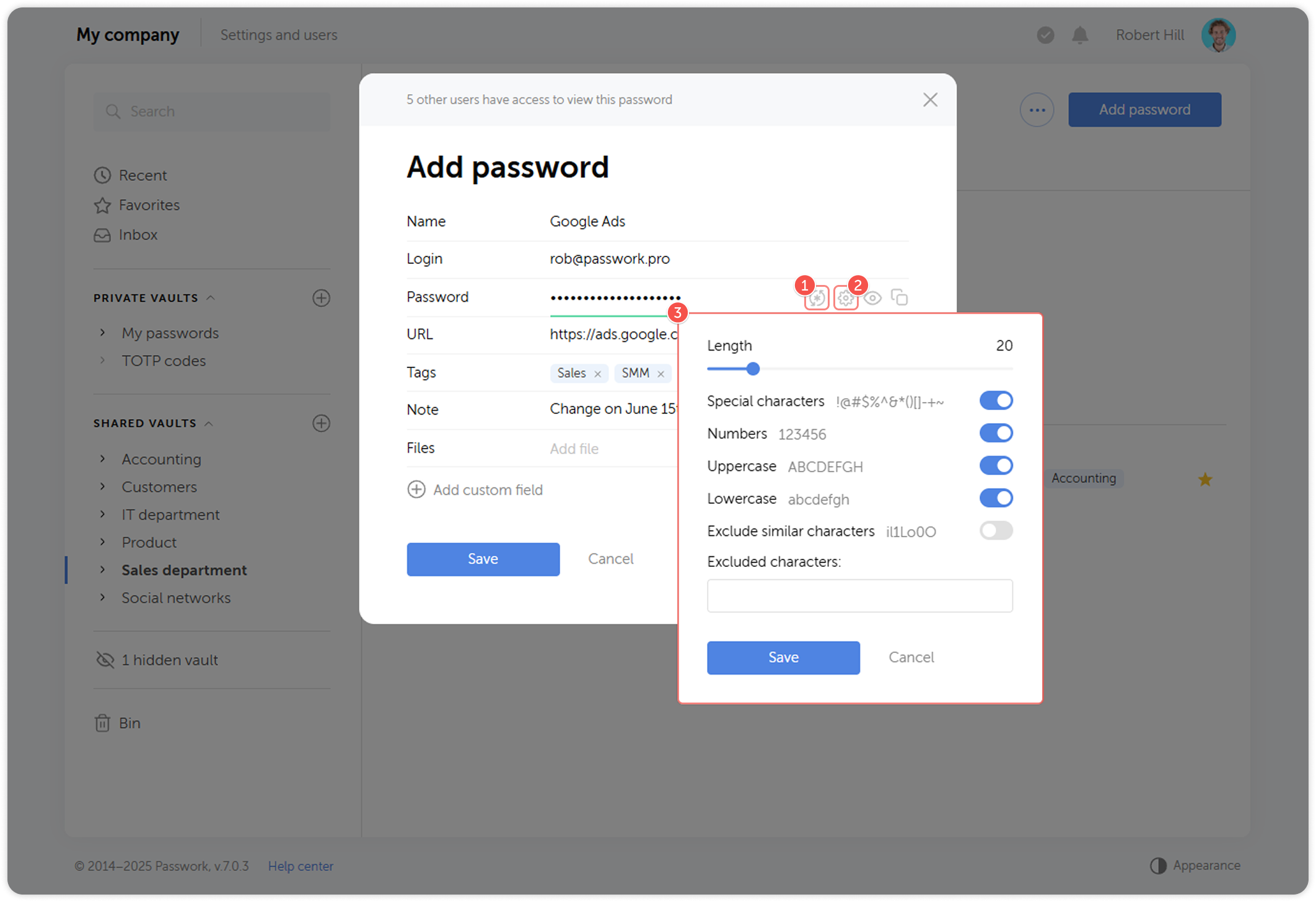The height and width of the screenshot is (902, 1316).
Task: Click the Add password button
Action: click(x=1144, y=109)
